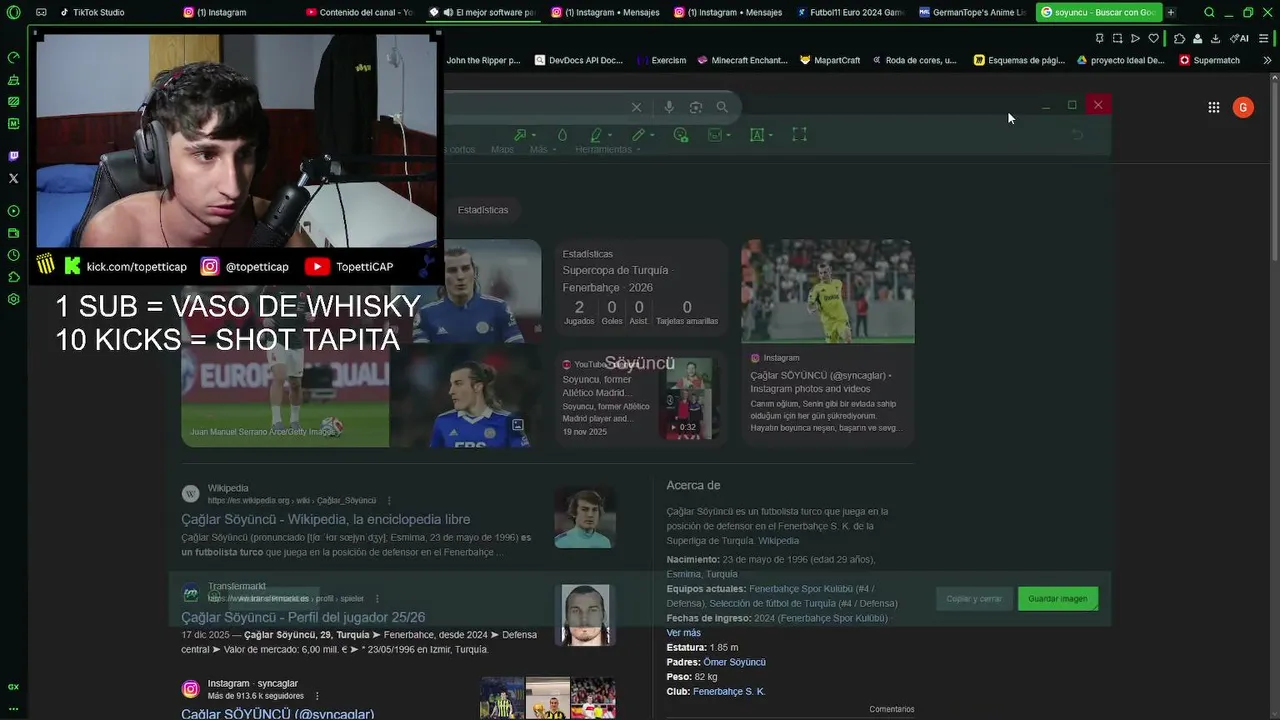
Task: Open the browser search tabs magnifier
Action: [1209, 12]
